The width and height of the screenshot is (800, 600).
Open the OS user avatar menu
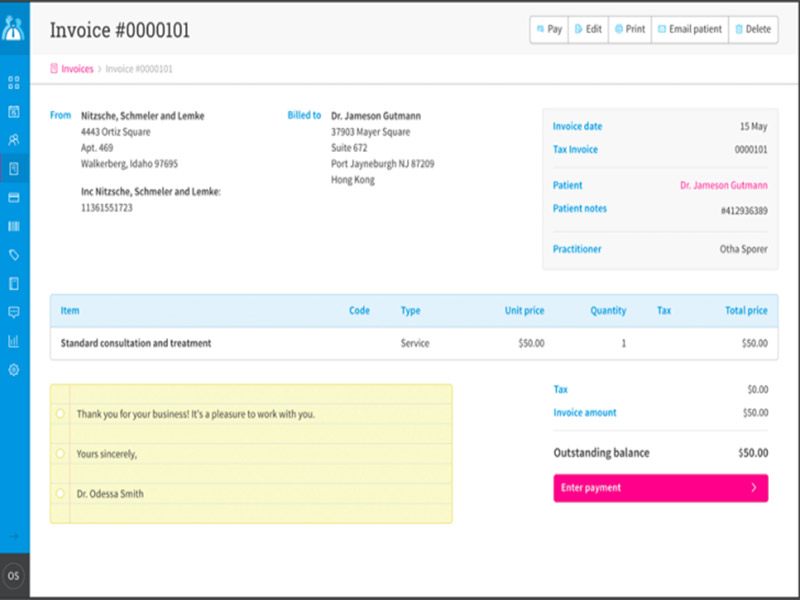(14, 576)
